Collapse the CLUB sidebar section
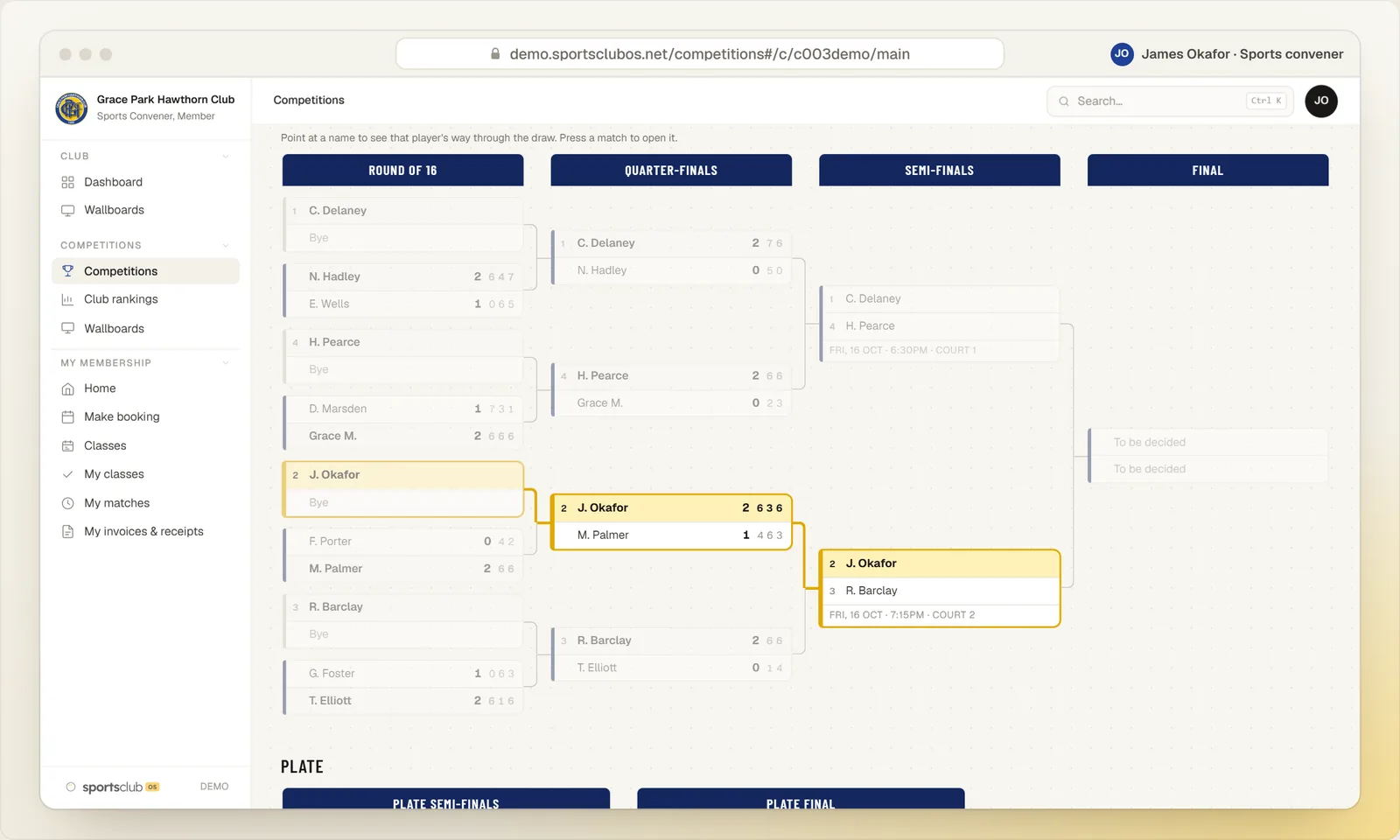The image size is (1400, 840). pyautogui.click(x=226, y=157)
